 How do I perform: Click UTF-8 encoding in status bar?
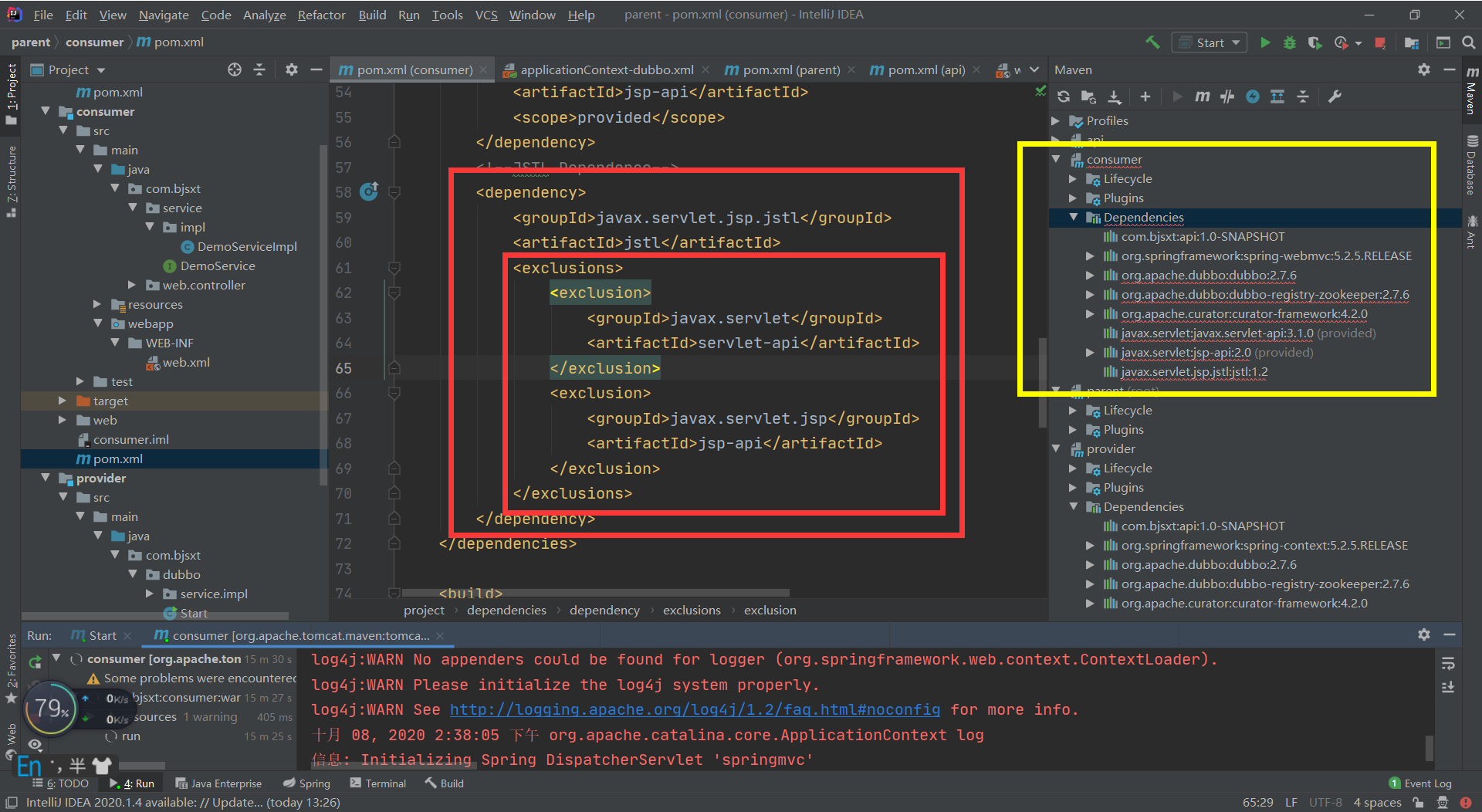pos(1325,803)
